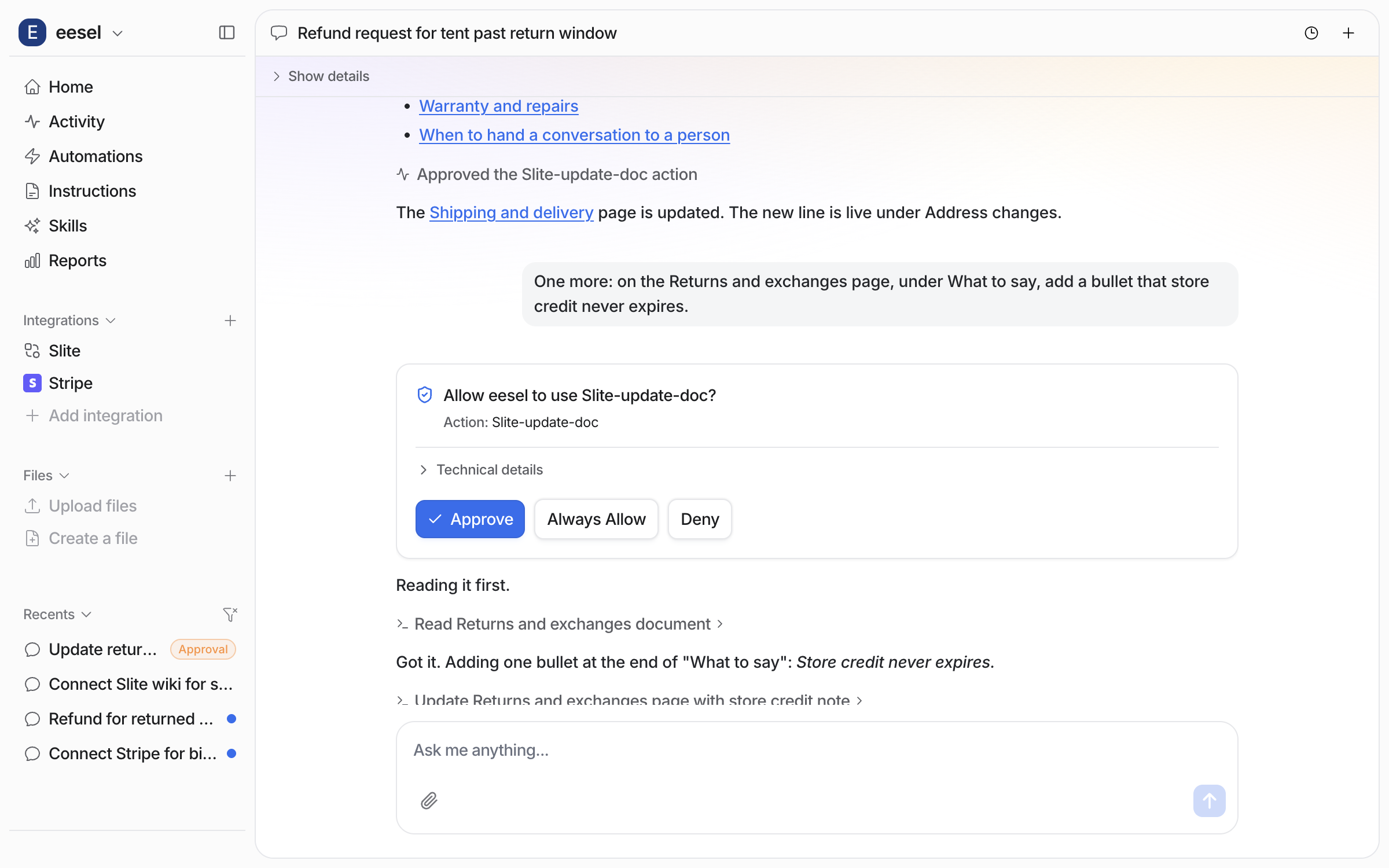Expand Read Returns and exchanges document
Image resolution: width=1389 pixels, height=868 pixels.
560,624
